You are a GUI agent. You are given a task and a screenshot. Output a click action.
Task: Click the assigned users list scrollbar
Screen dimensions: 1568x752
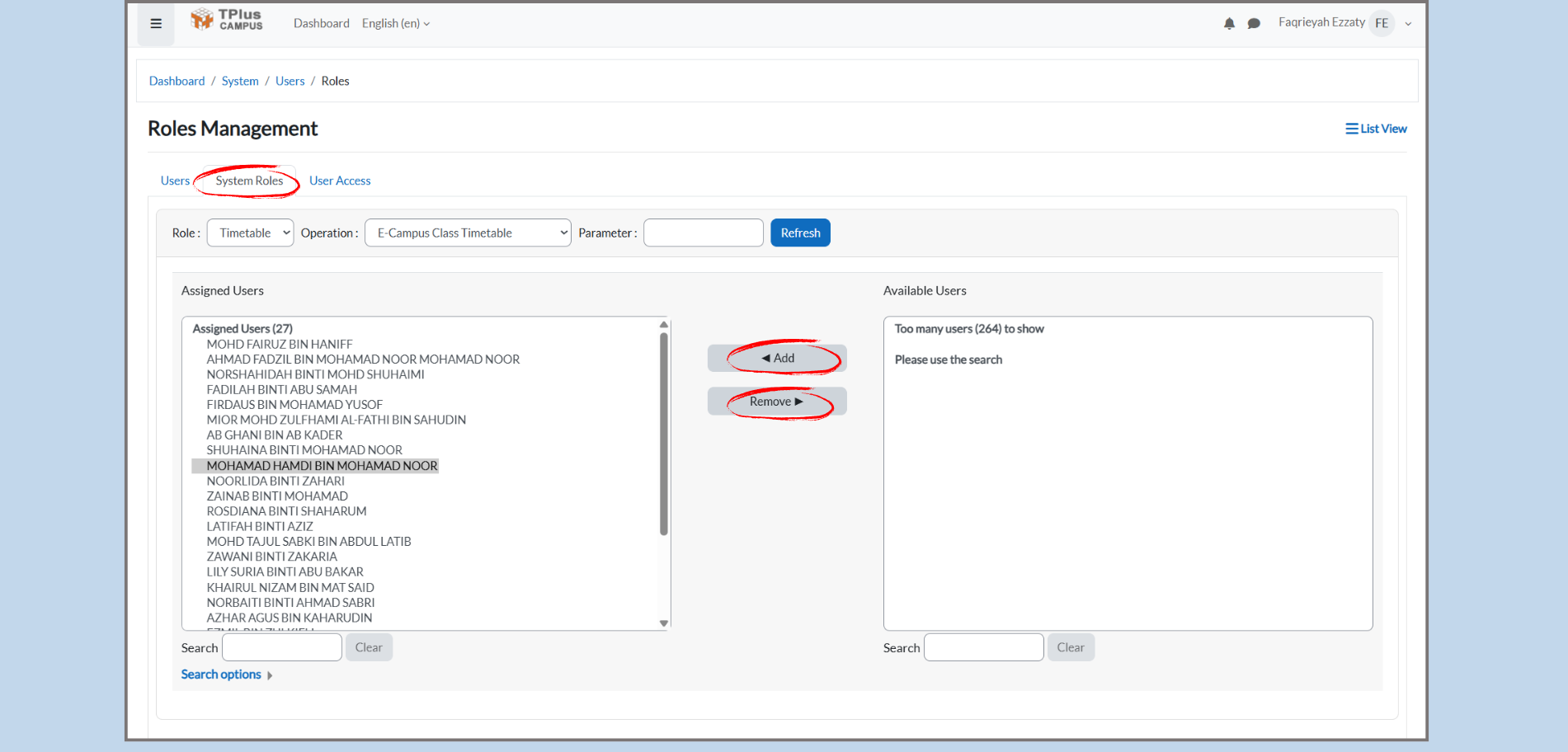664,433
